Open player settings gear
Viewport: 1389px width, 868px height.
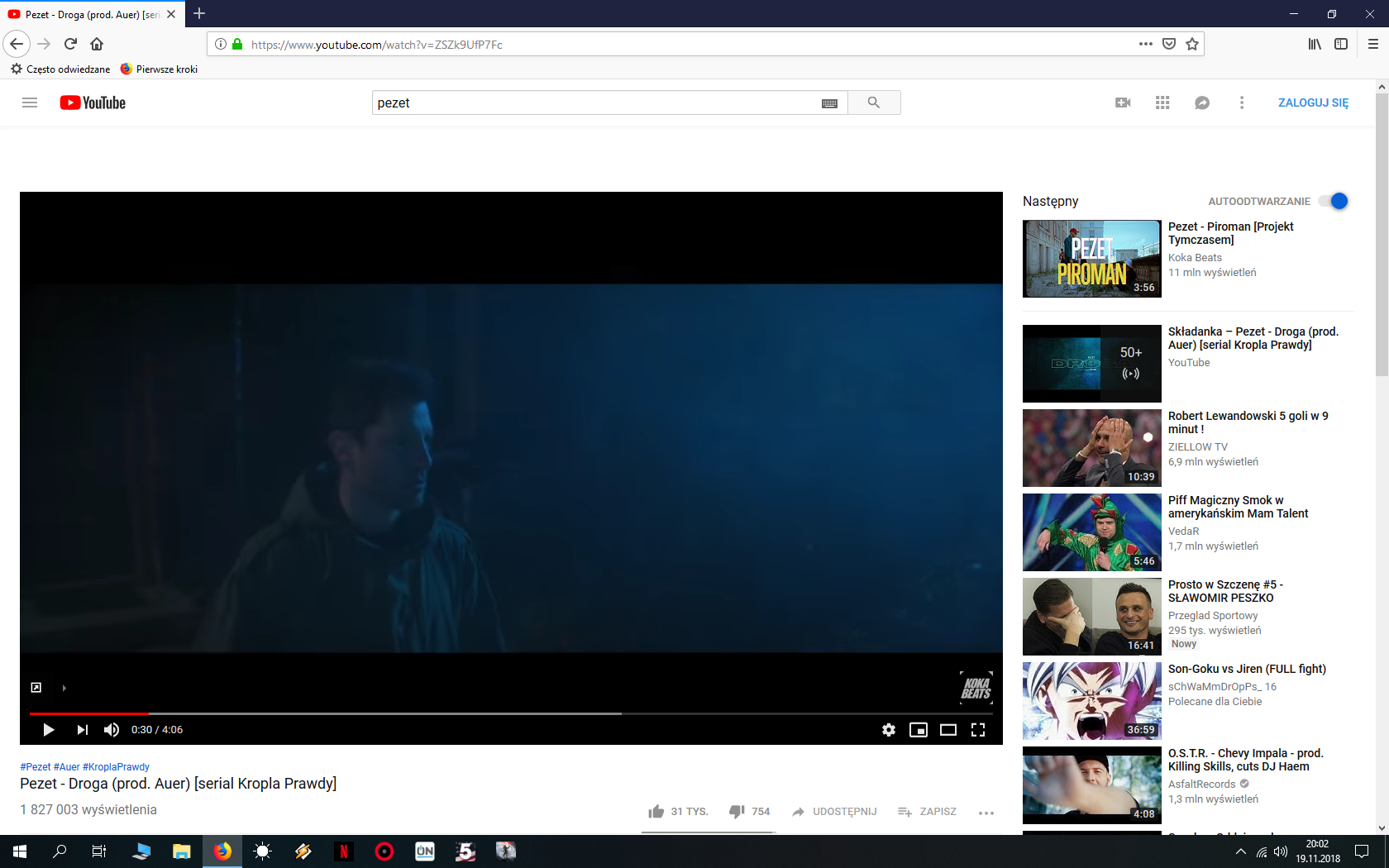[x=889, y=730]
